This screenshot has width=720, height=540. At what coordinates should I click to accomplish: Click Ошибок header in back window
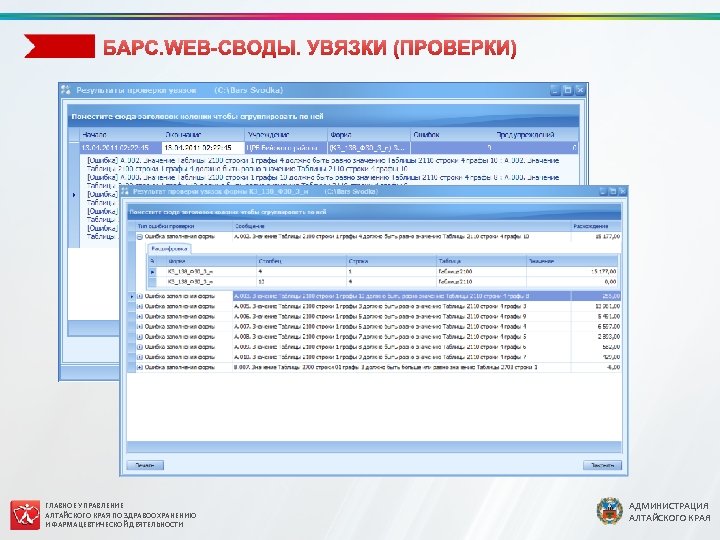(x=451, y=135)
